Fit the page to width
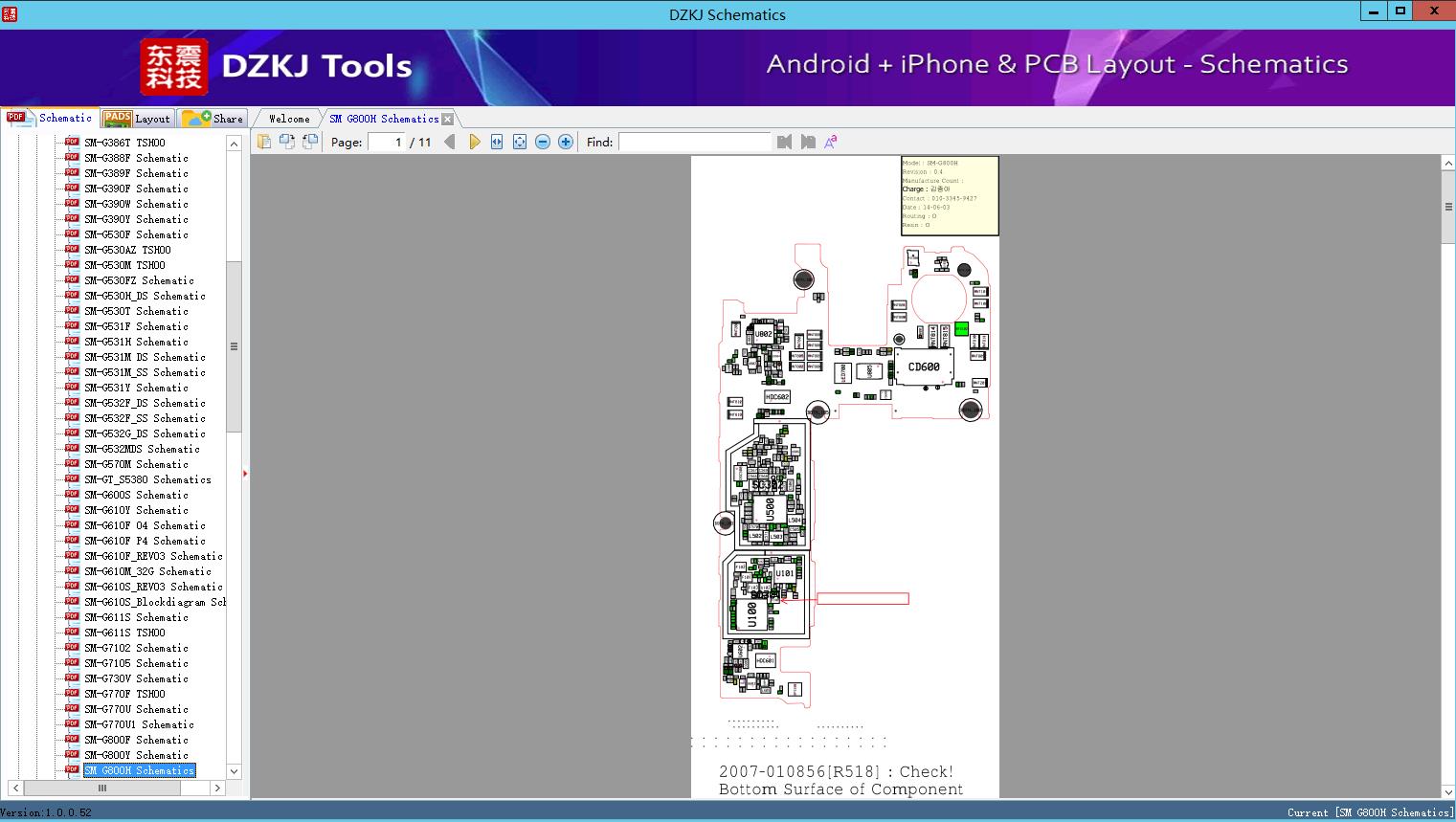This screenshot has height=822, width=1456. click(x=497, y=142)
